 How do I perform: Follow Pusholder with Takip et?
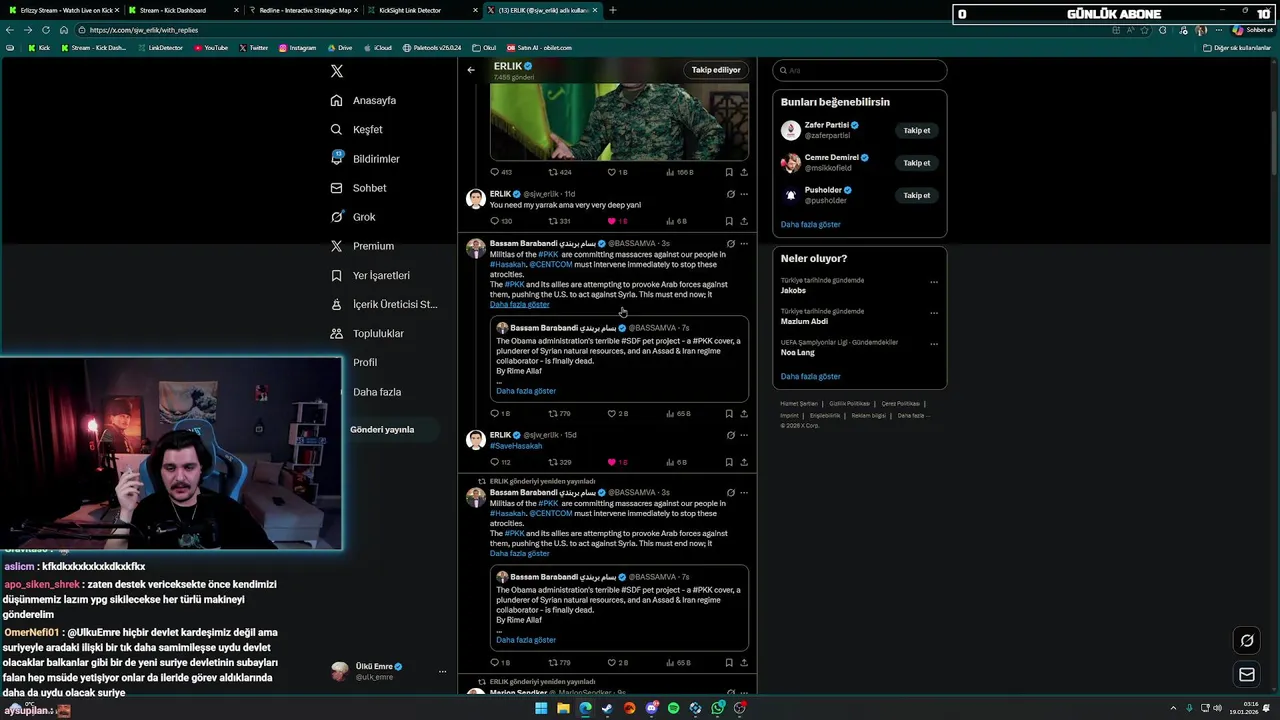click(x=917, y=195)
